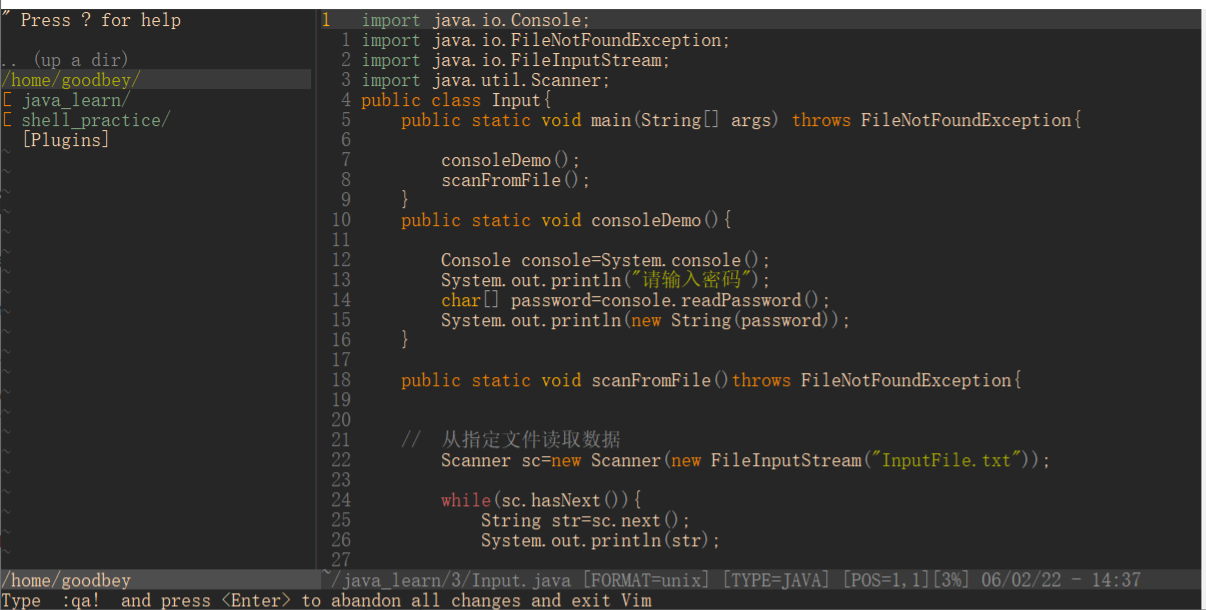This screenshot has height=610, width=1206.
Task: Click relative line number 18 in gutter
Action: point(341,380)
